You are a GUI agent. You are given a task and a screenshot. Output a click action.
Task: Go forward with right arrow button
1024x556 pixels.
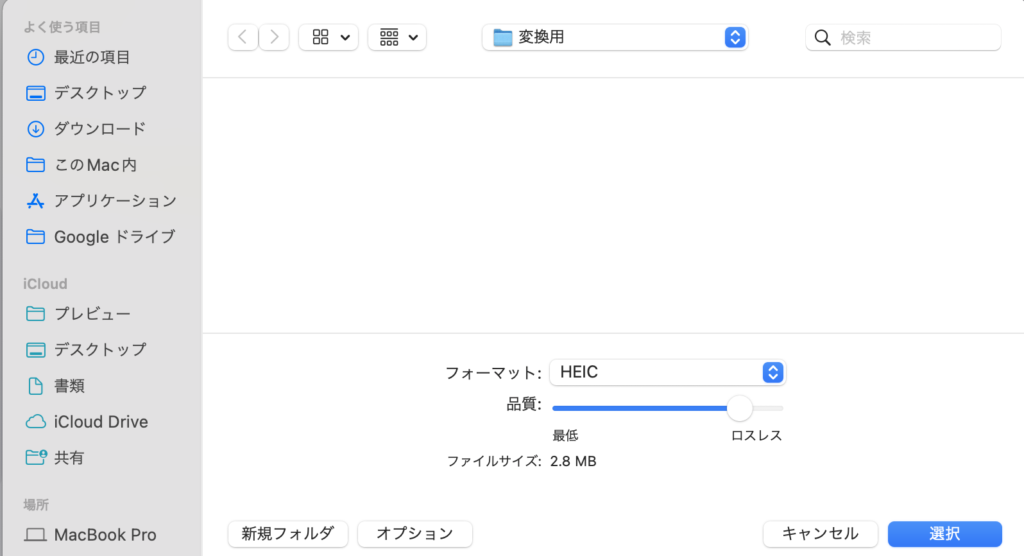[x=274, y=37]
